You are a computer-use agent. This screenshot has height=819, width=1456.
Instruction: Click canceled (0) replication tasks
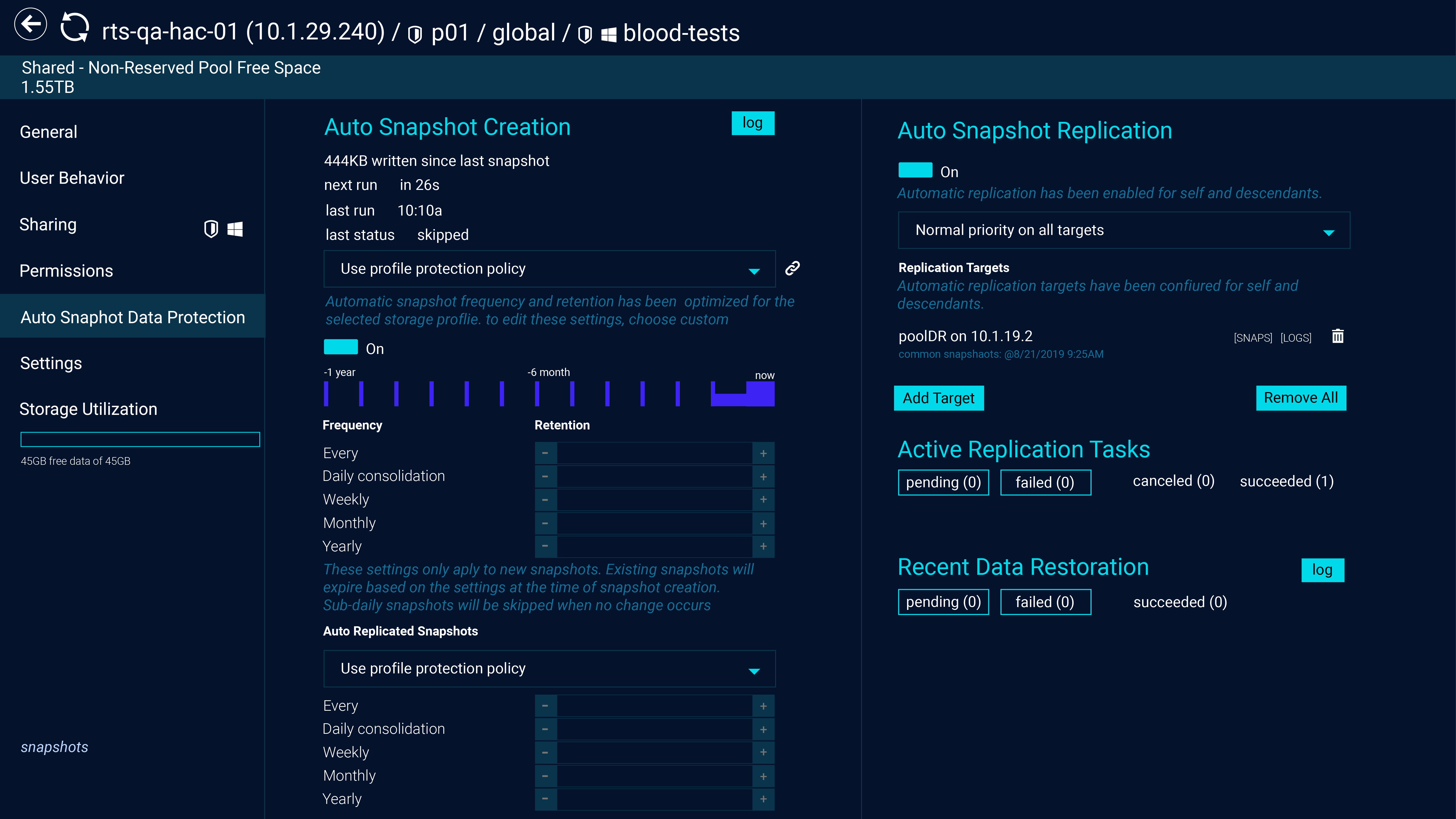[1173, 481]
